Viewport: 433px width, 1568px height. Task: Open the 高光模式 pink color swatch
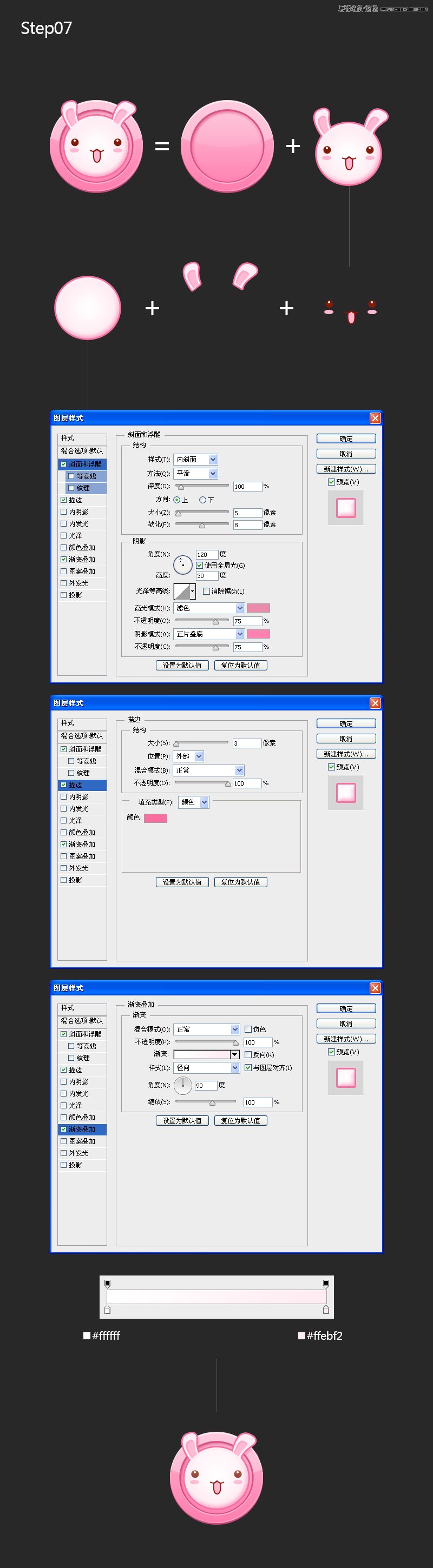[x=258, y=608]
